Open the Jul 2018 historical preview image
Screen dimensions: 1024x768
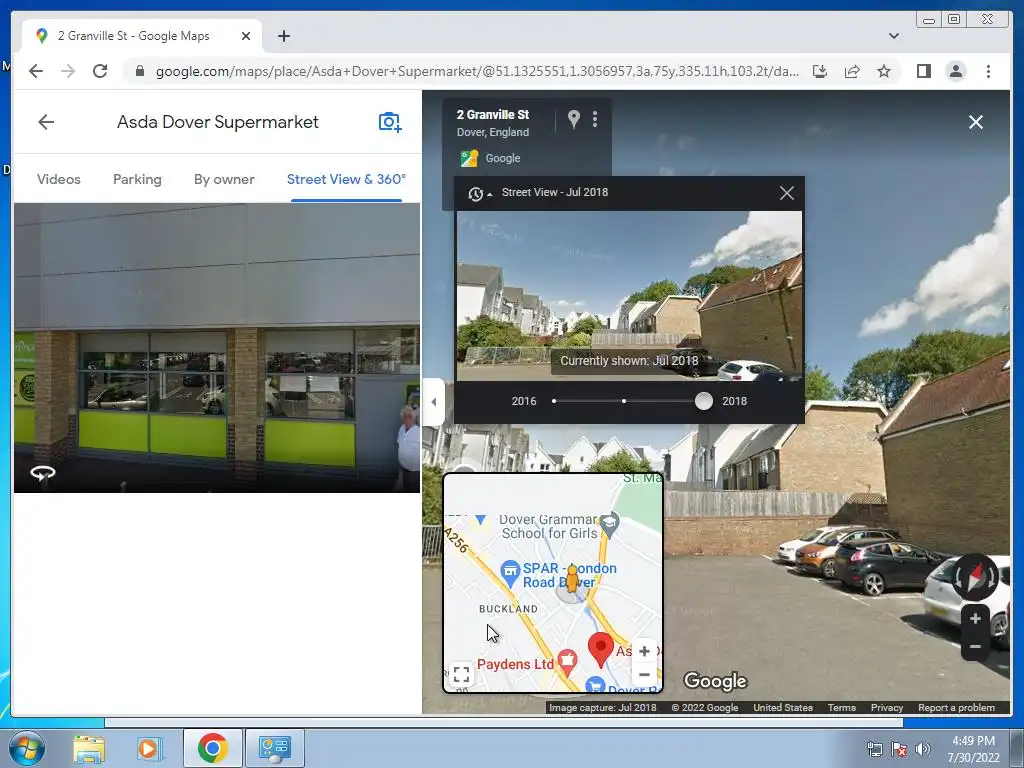pos(629,295)
